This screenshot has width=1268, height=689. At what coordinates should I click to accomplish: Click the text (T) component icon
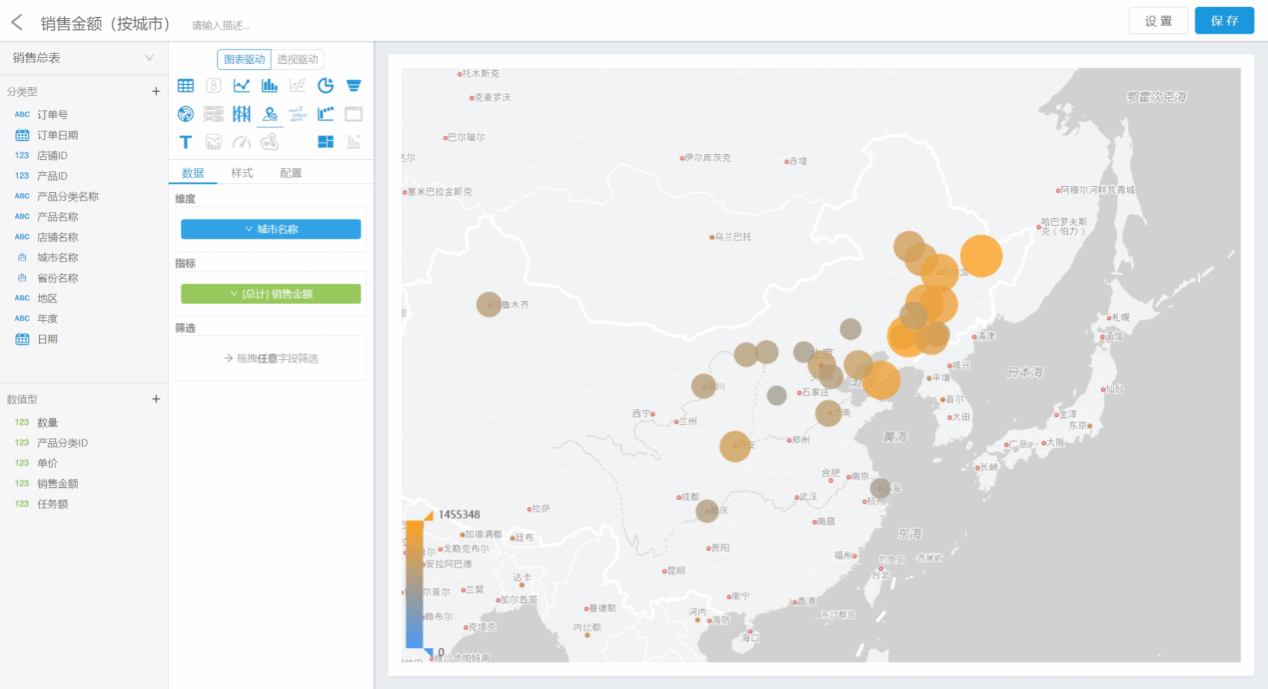coord(185,142)
